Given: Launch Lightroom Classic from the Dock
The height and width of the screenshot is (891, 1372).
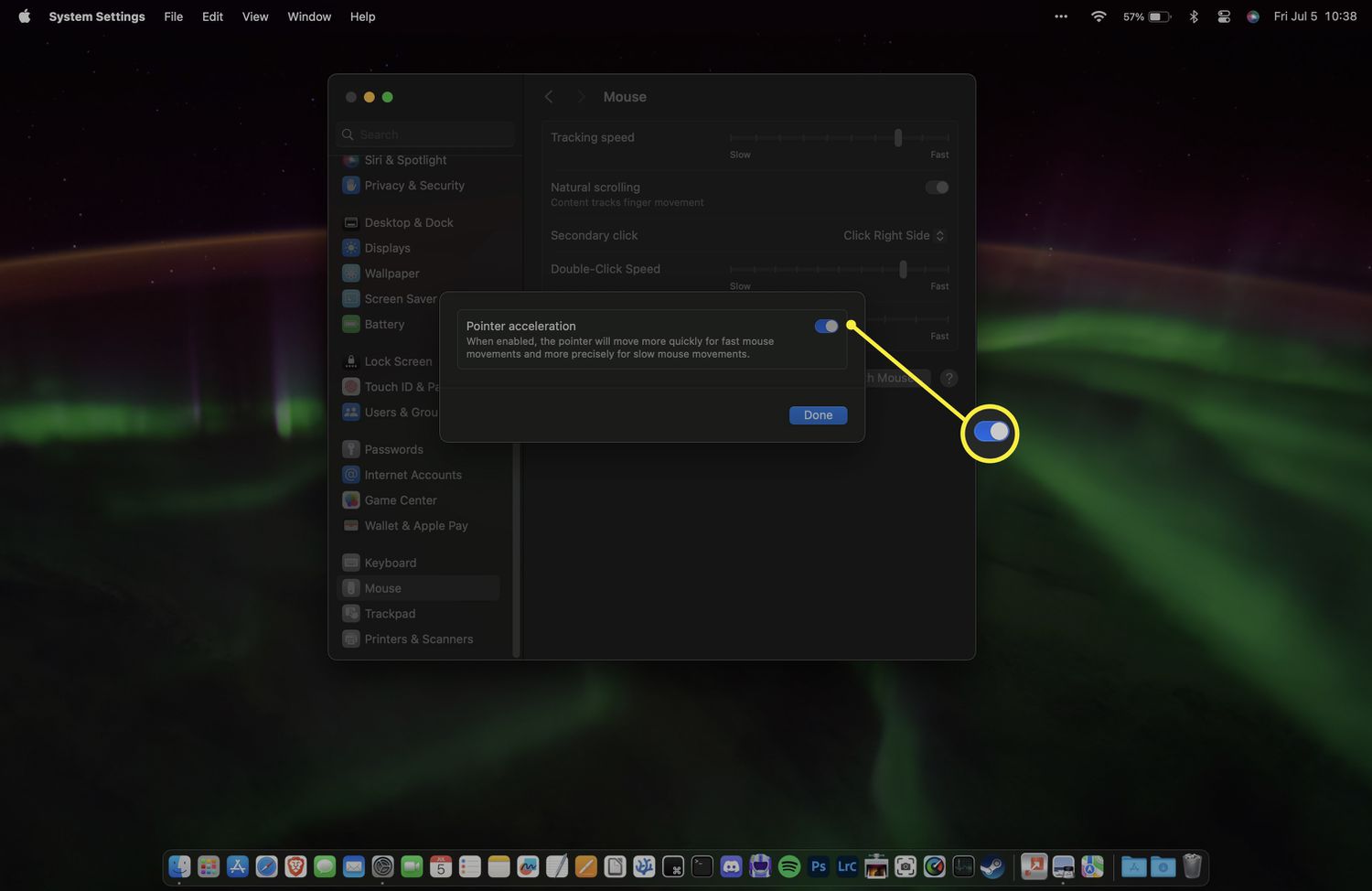Looking at the screenshot, I should pyautogui.click(x=847, y=866).
